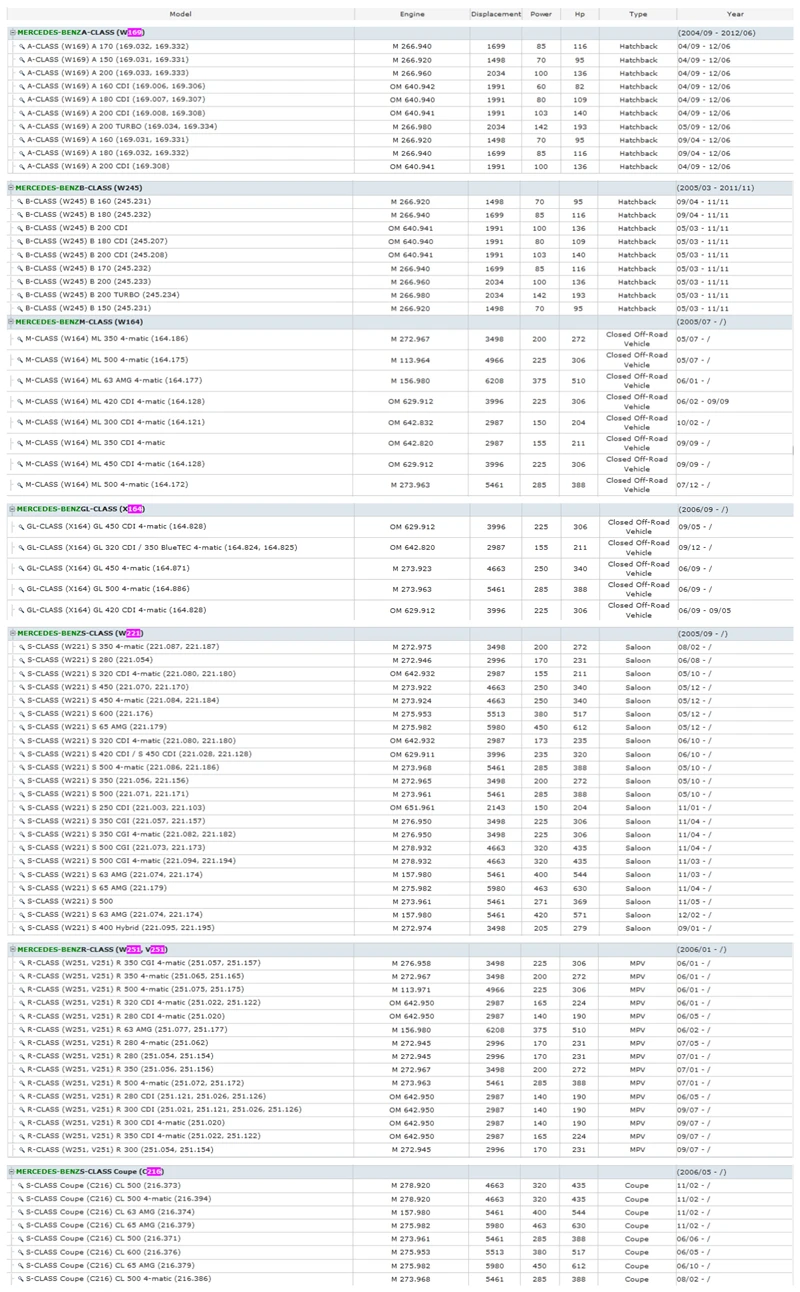This screenshot has height=1292, width=800.
Task: Click the Year column header
Action: tap(735, 15)
